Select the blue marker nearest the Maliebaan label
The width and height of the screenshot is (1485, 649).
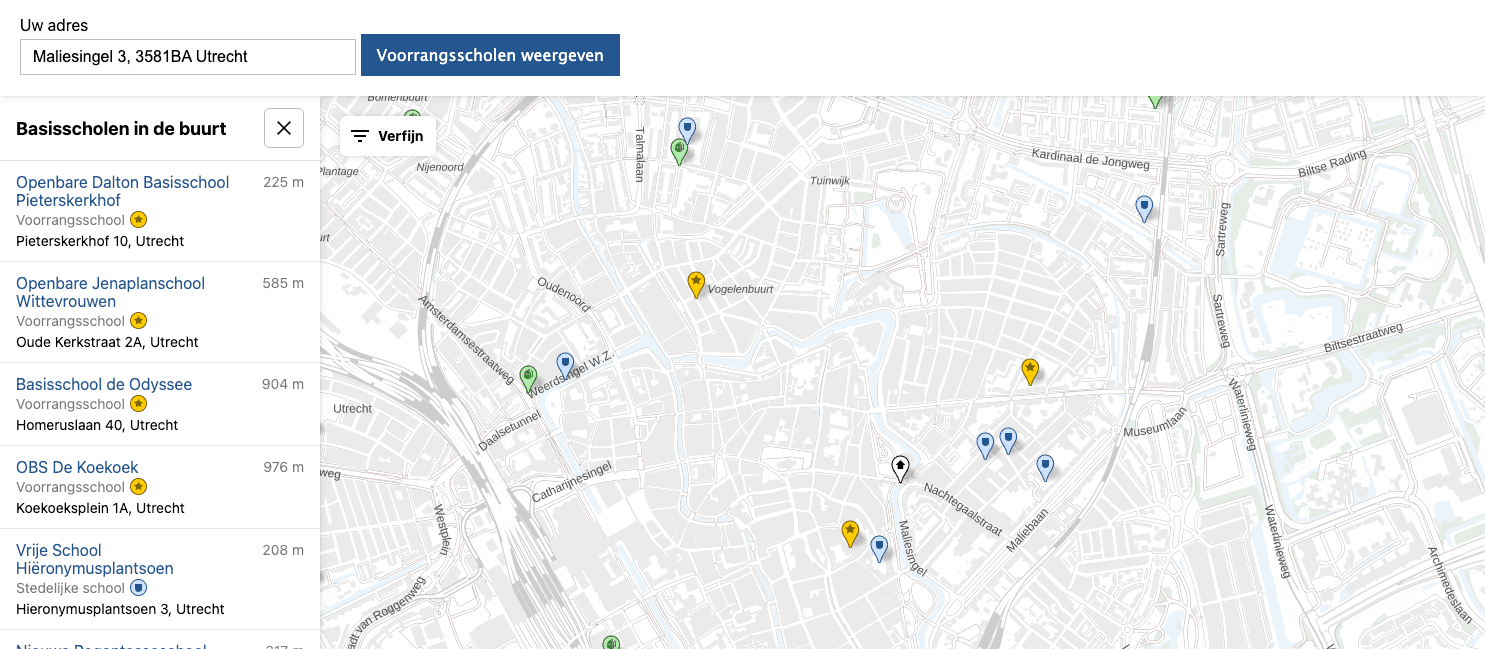(x=1045, y=467)
